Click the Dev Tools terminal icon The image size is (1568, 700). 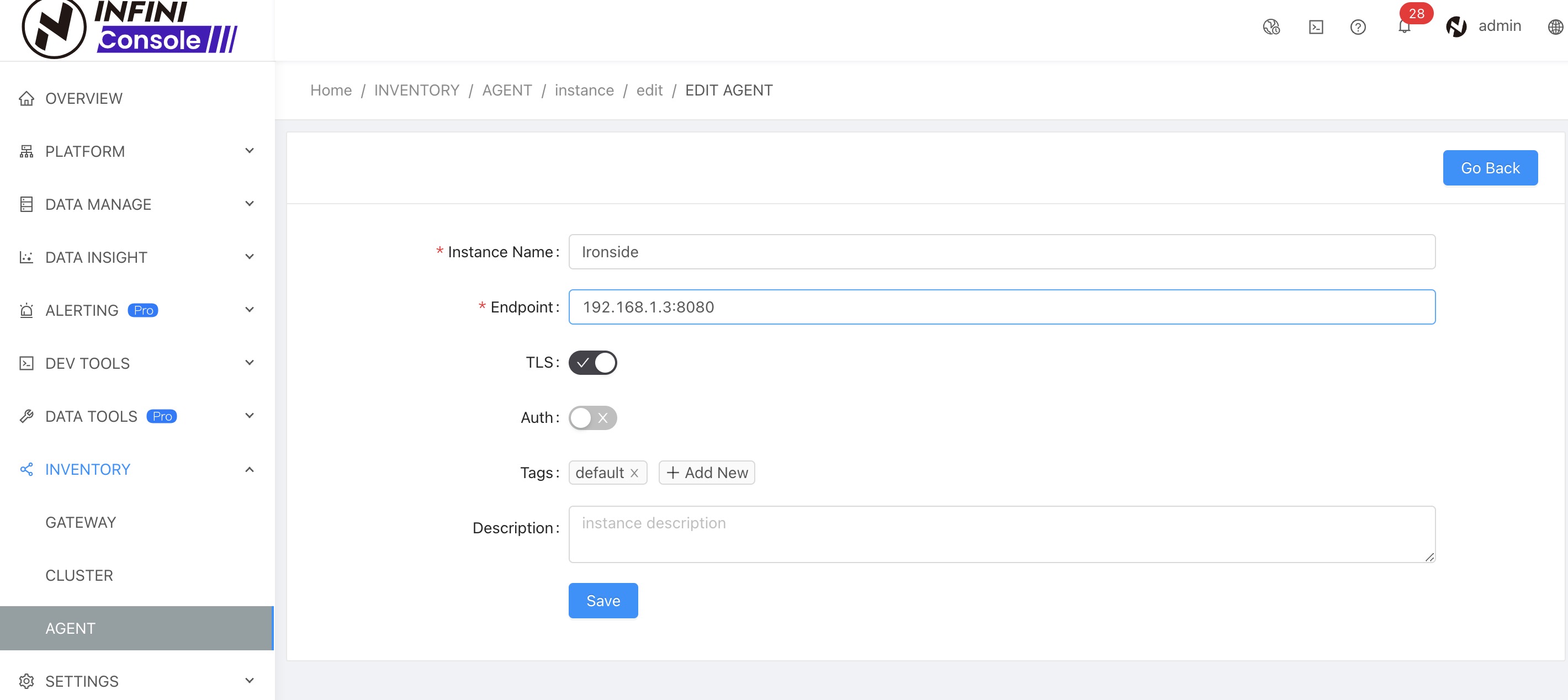pos(26,363)
